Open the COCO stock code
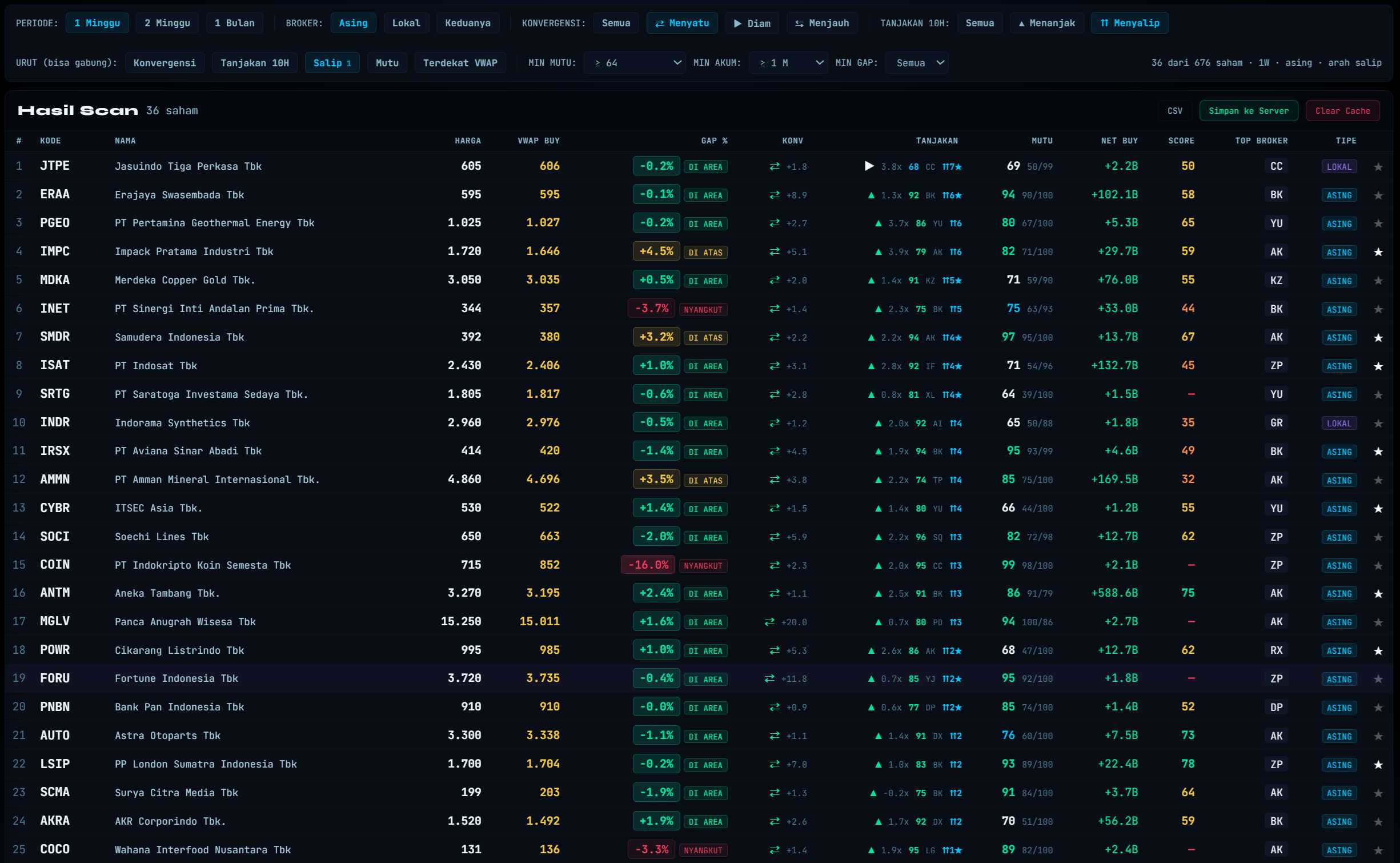Viewport: 1400px width, 863px height. (x=55, y=849)
